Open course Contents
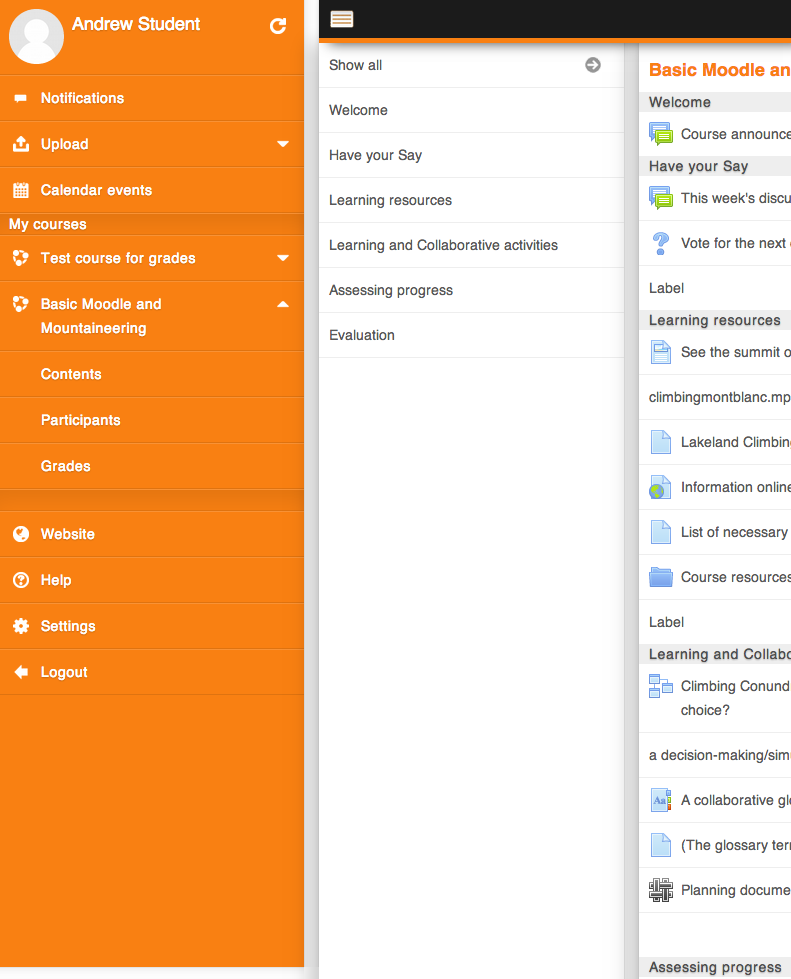 (152, 374)
